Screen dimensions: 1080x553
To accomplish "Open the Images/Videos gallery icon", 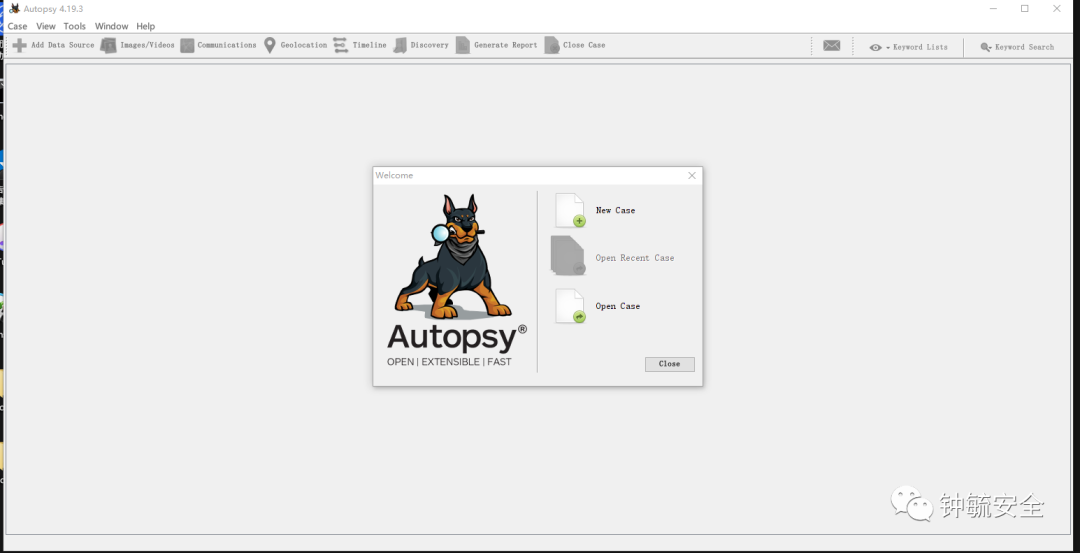I will click(x=108, y=45).
